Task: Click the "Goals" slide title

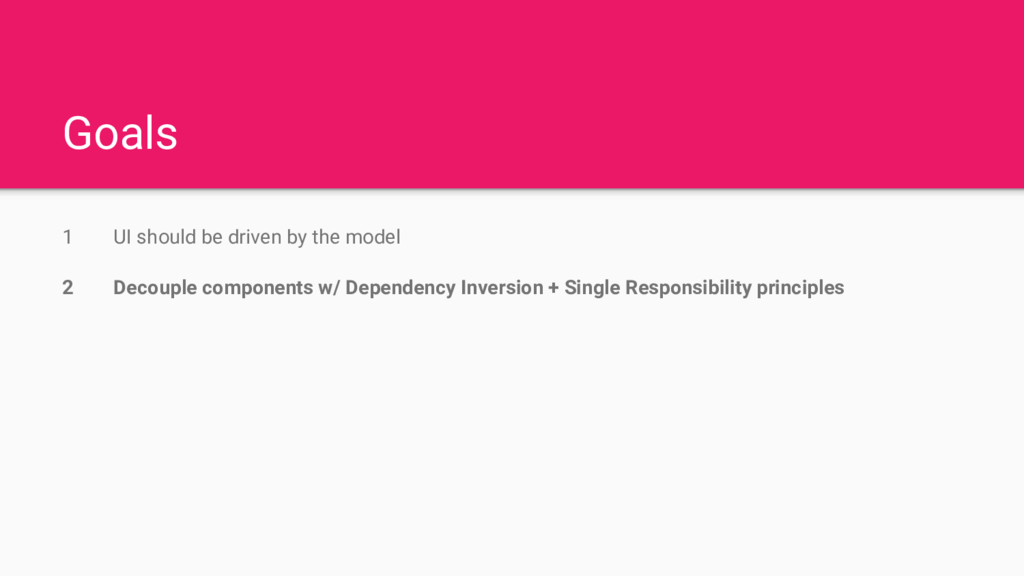Action: tap(120, 133)
